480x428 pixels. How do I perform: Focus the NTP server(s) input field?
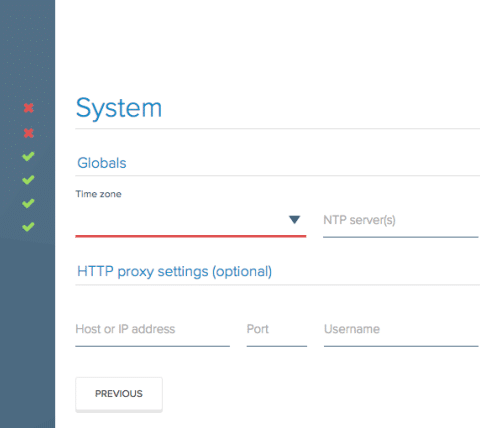tap(401, 220)
